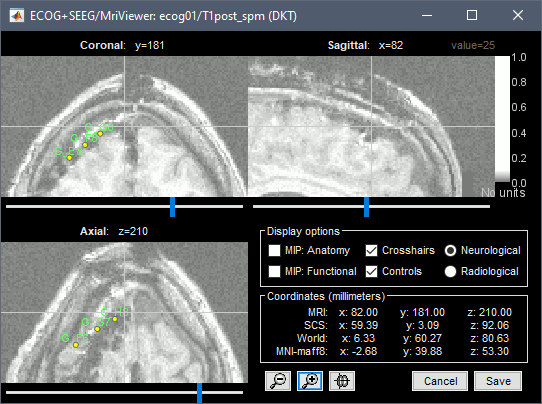This screenshot has height=404, width=542.
Task: Click the grayscale colorbar
Action: tap(502, 119)
